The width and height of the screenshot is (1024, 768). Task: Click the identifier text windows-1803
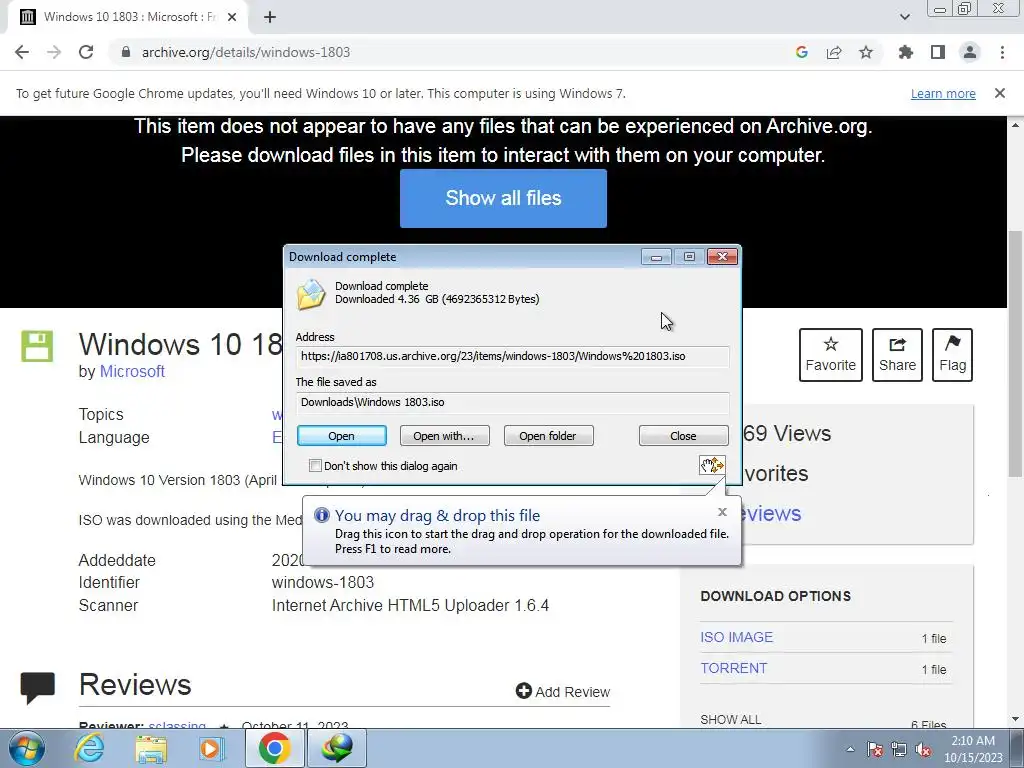tap(323, 582)
